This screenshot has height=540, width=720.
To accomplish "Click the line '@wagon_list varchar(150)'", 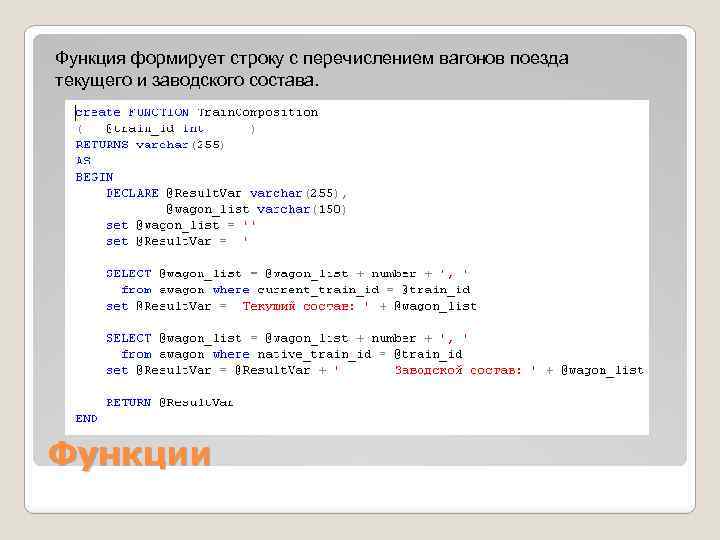I will coord(256,209).
